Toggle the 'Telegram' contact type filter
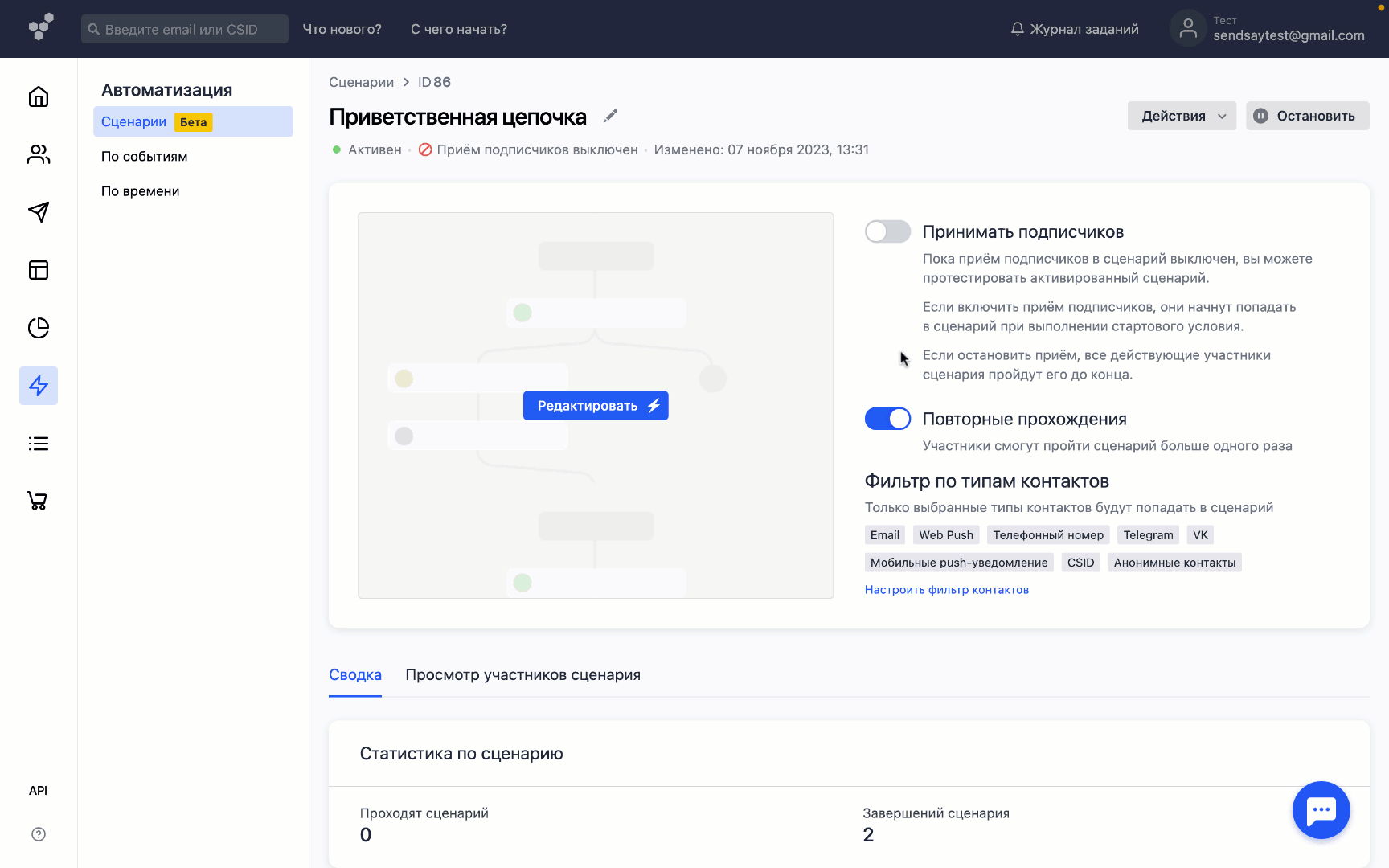1389x868 pixels. pos(1148,534)
